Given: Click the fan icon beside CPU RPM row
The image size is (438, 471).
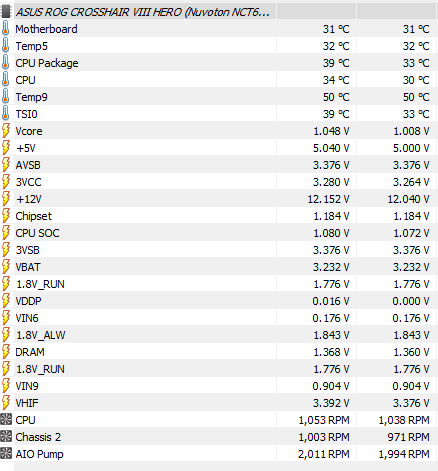Looking at the screenshot, I should click(x=6, y=419).
